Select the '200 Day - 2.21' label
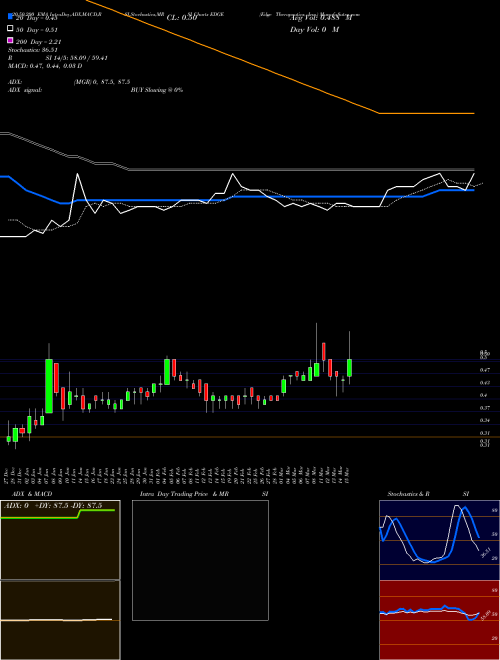The width and height of the screenshot is (500, 660). click(39, 42)
